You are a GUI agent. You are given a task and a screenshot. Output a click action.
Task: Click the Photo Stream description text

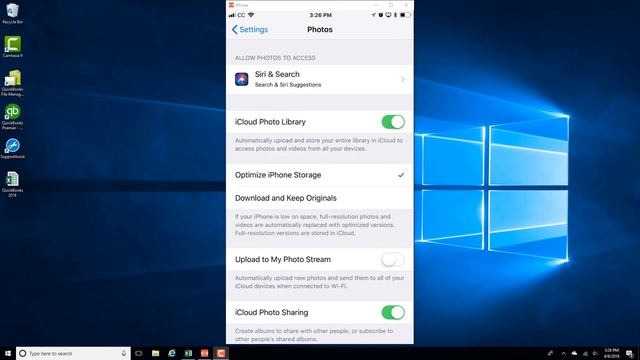[x=320, y=282]
